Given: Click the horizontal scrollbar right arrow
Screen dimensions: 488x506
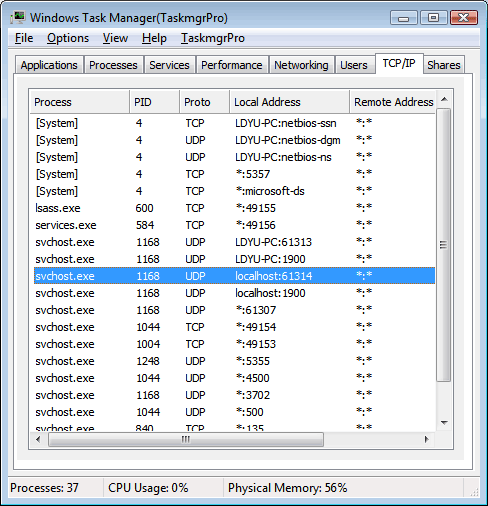Looking at the screenshot, I should (427, 439).
